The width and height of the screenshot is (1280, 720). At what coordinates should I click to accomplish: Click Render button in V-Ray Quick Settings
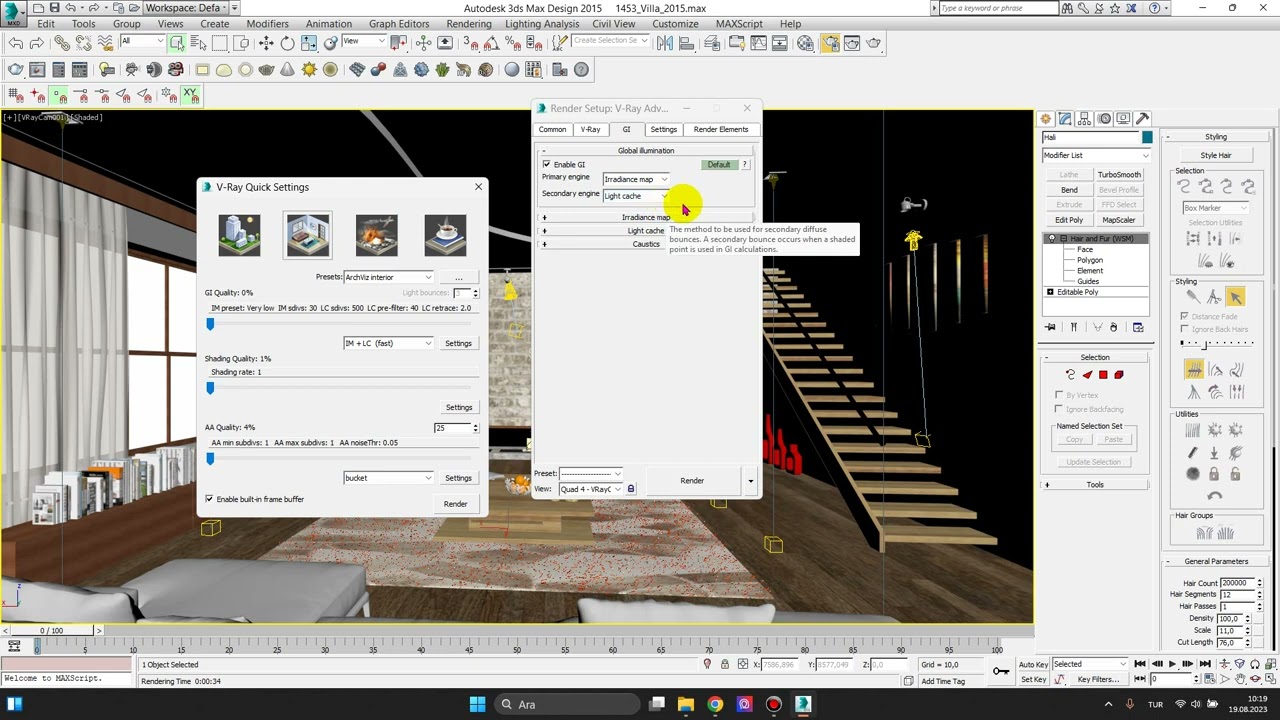tap(455, 504)
